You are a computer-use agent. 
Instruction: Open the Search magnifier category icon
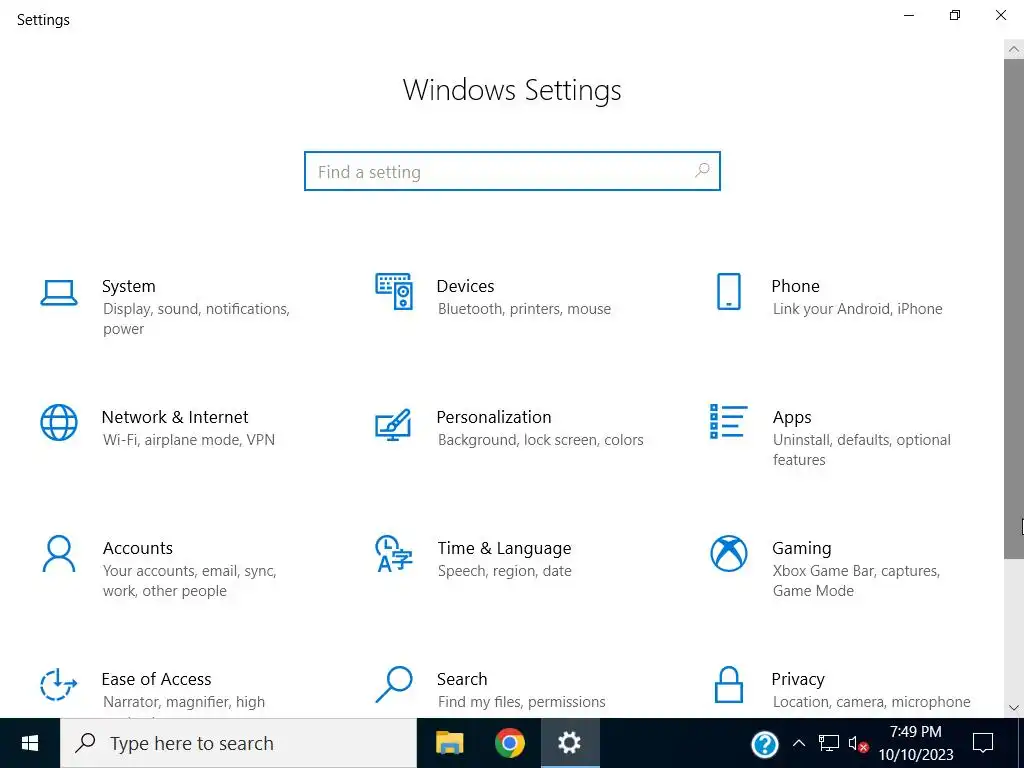click(x=394, y=684)
